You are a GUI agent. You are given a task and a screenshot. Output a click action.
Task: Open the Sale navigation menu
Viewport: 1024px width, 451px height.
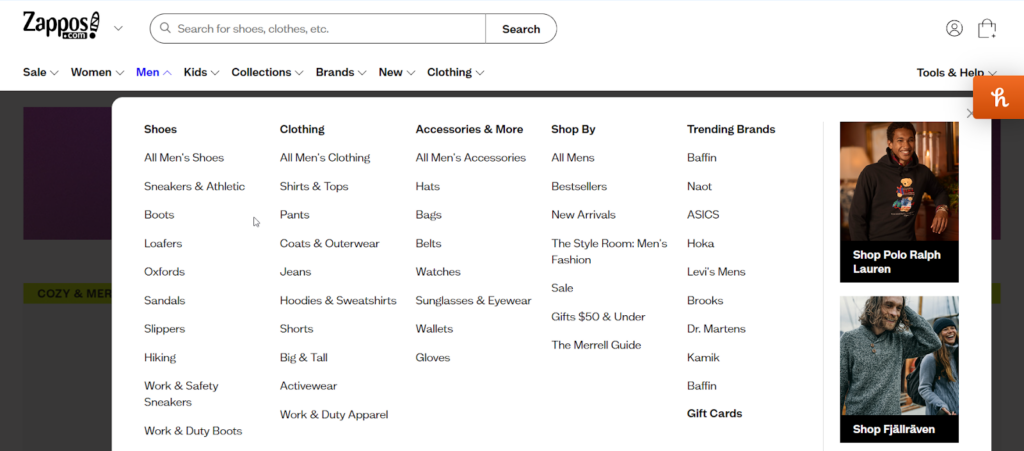point(41,72)
